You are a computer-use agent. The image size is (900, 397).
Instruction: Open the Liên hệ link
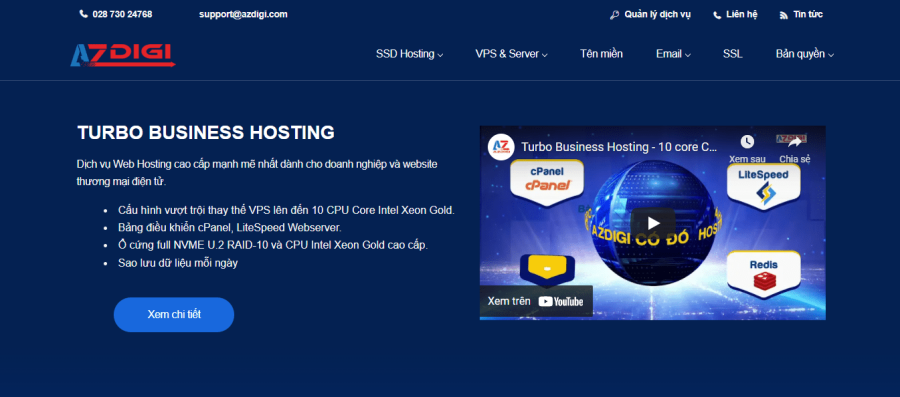(x=742, y=15)
